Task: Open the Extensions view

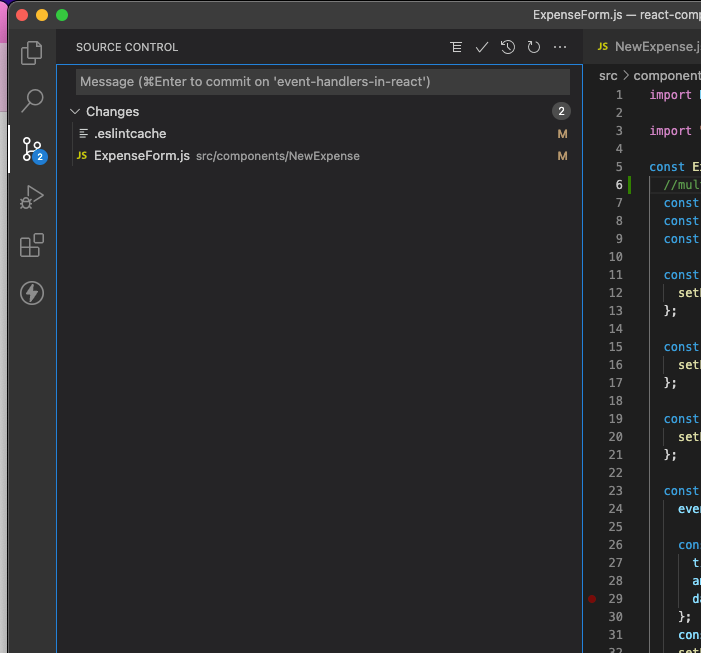Action: pos(32,245)
